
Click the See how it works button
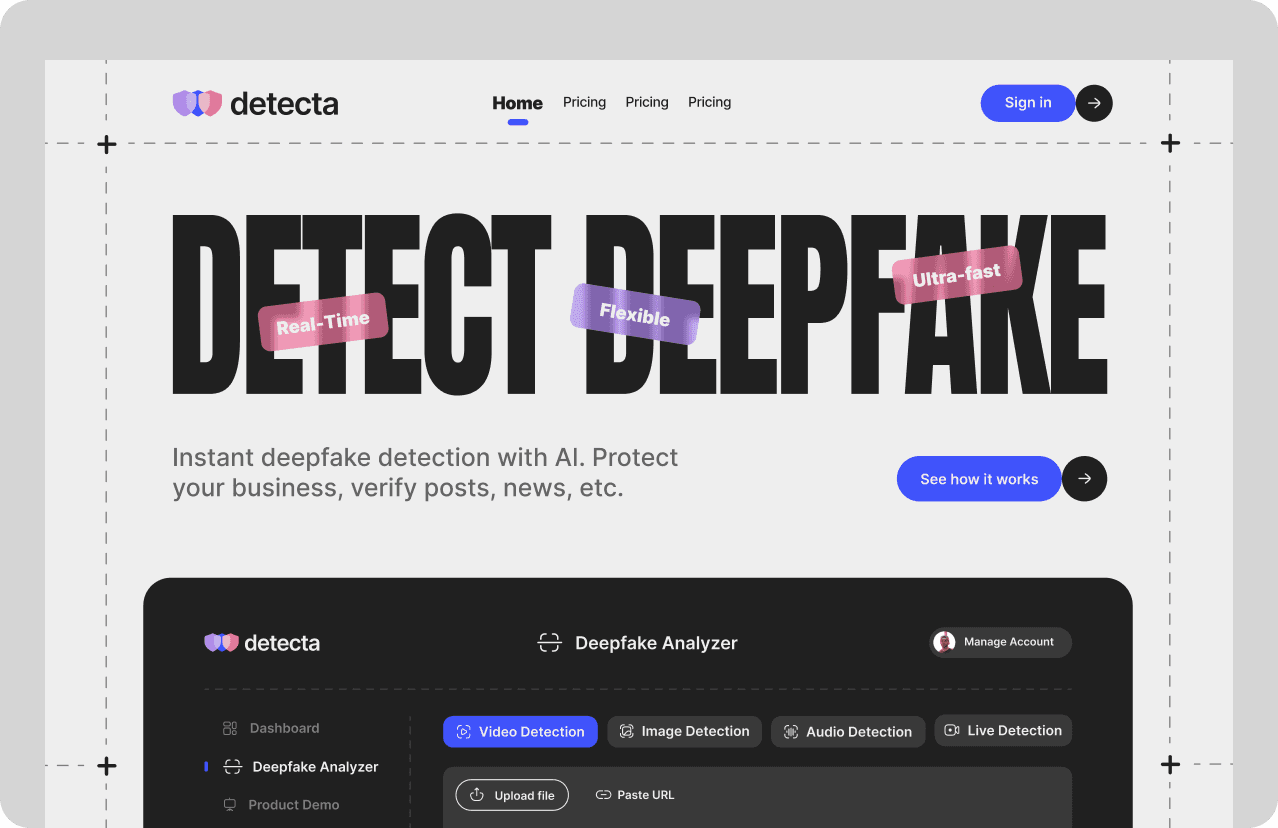coord(979,479)
